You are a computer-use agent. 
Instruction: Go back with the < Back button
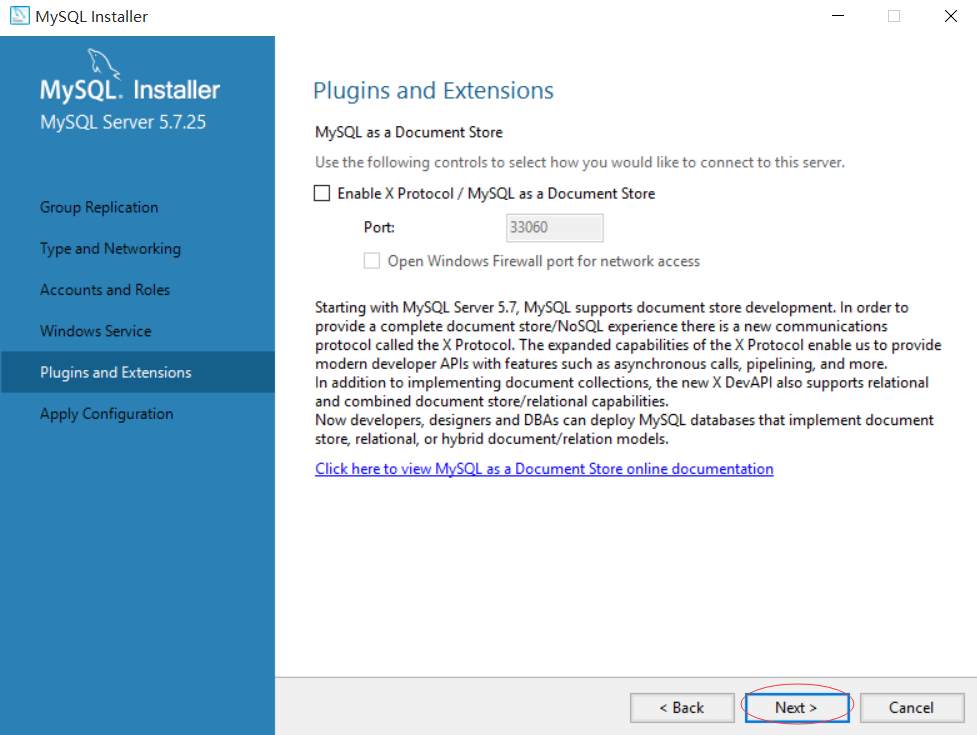682,708
